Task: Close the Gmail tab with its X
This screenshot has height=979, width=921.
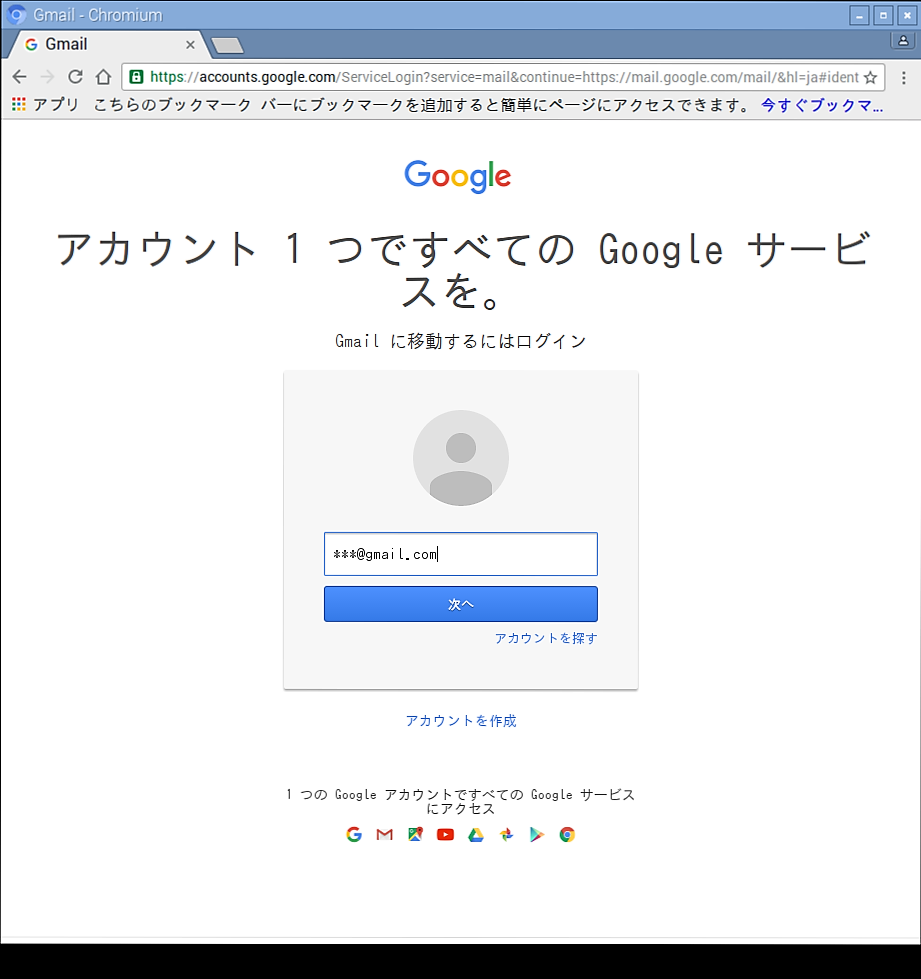Action: (x=190, y=45)
